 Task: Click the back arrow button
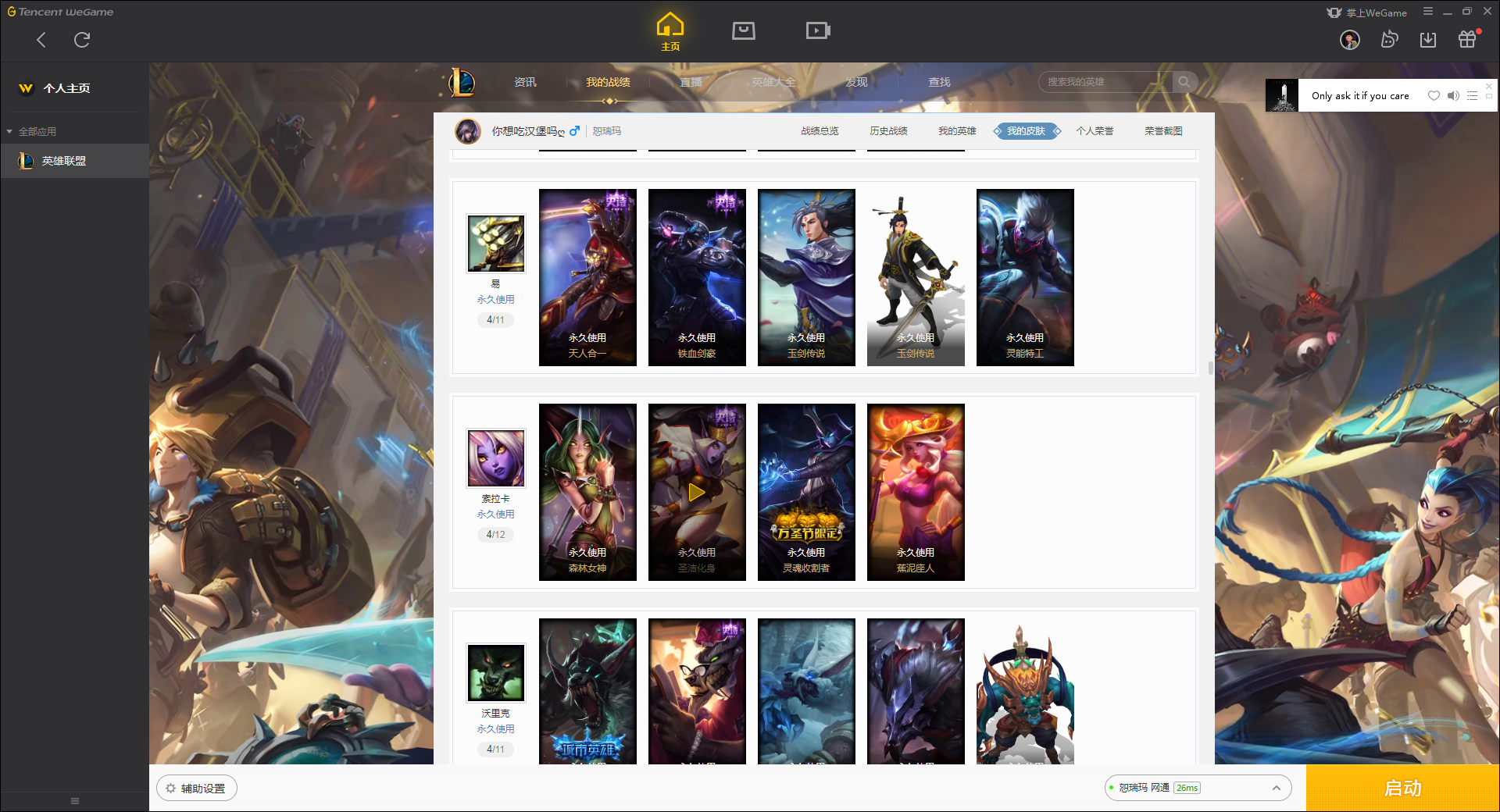[x=41, y=40]
